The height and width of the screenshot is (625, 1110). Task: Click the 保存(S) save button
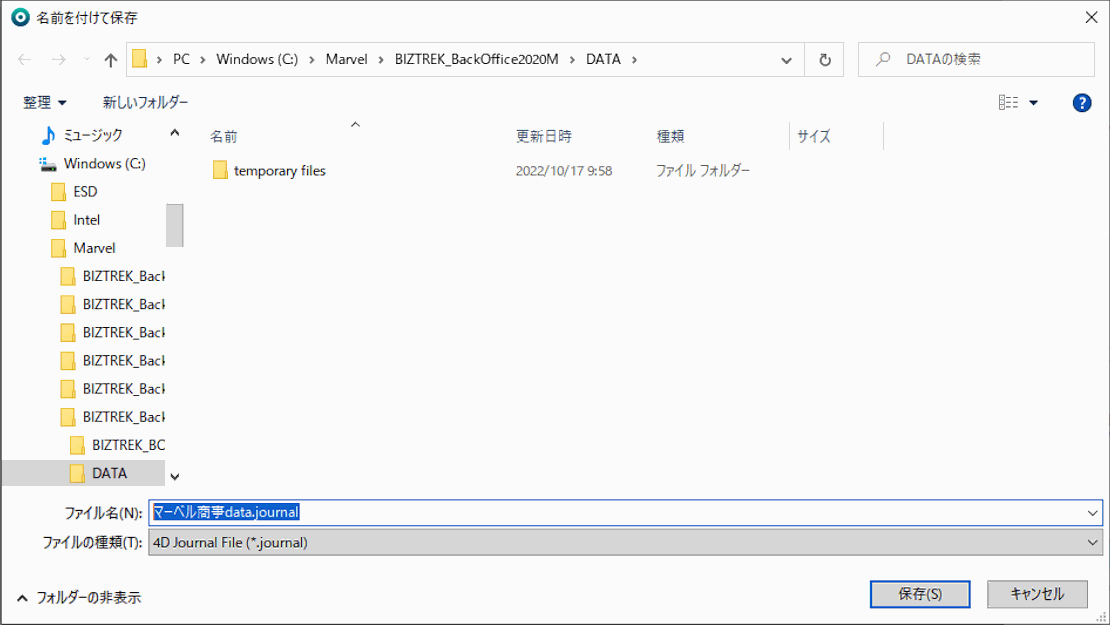(919, 594)
